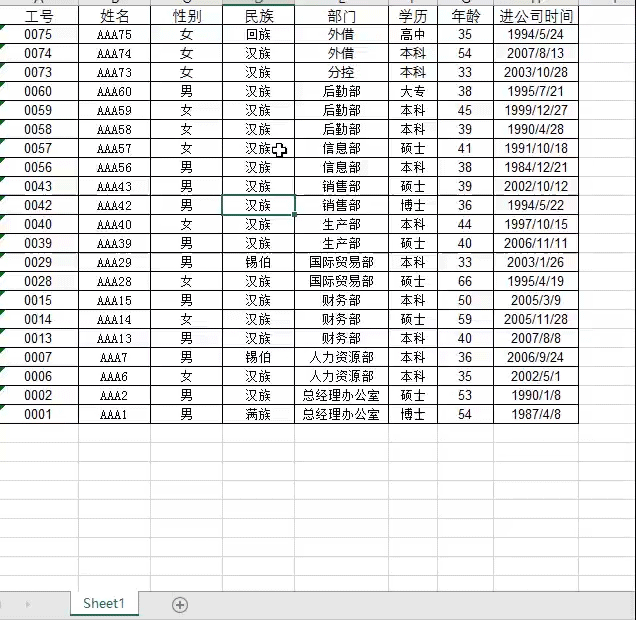Viewport: 636px width, 620px height.
Task: Select the 分控 department cell
Action: tap(342, 73)
